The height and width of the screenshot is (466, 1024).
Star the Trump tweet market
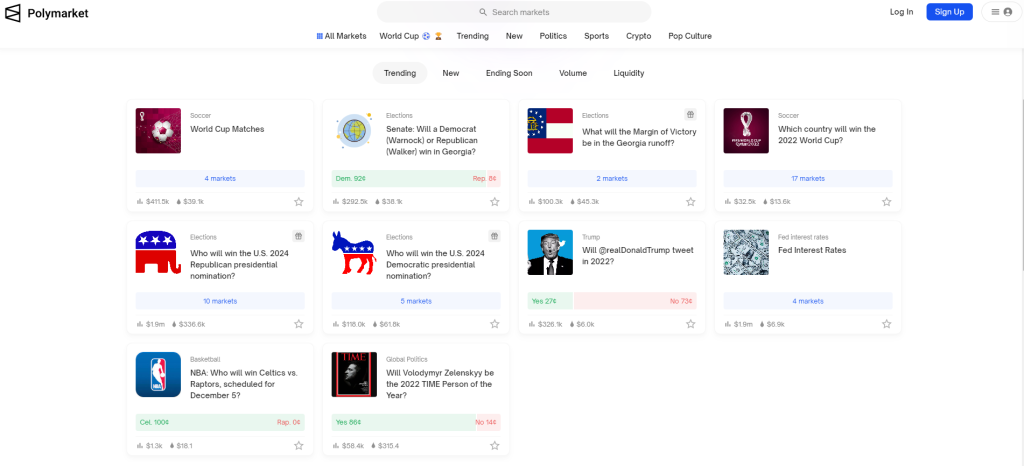coord(690,324)
